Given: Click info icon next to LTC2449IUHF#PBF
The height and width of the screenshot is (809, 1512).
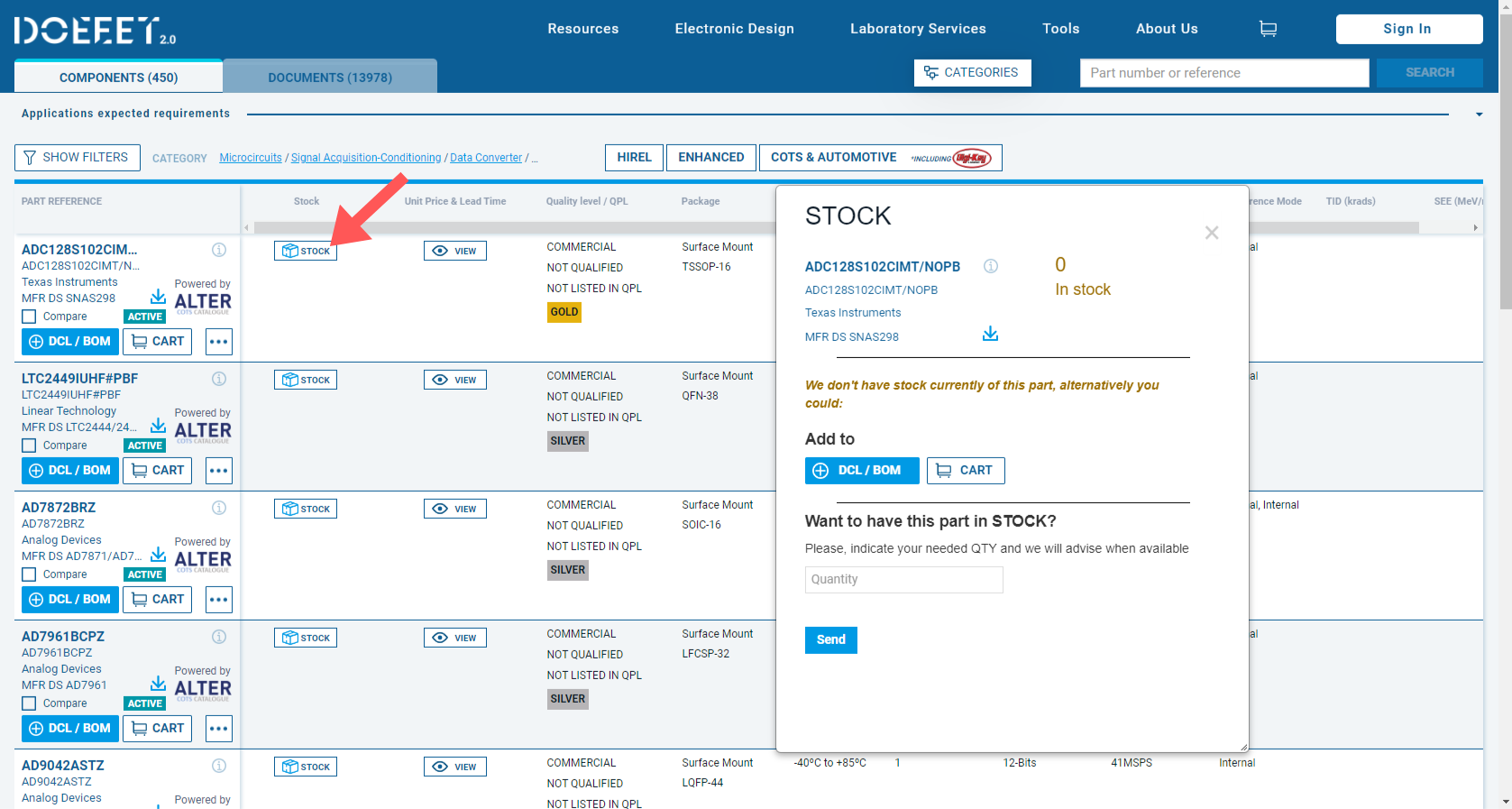Looking at the screenshot, I should point(219,379).
